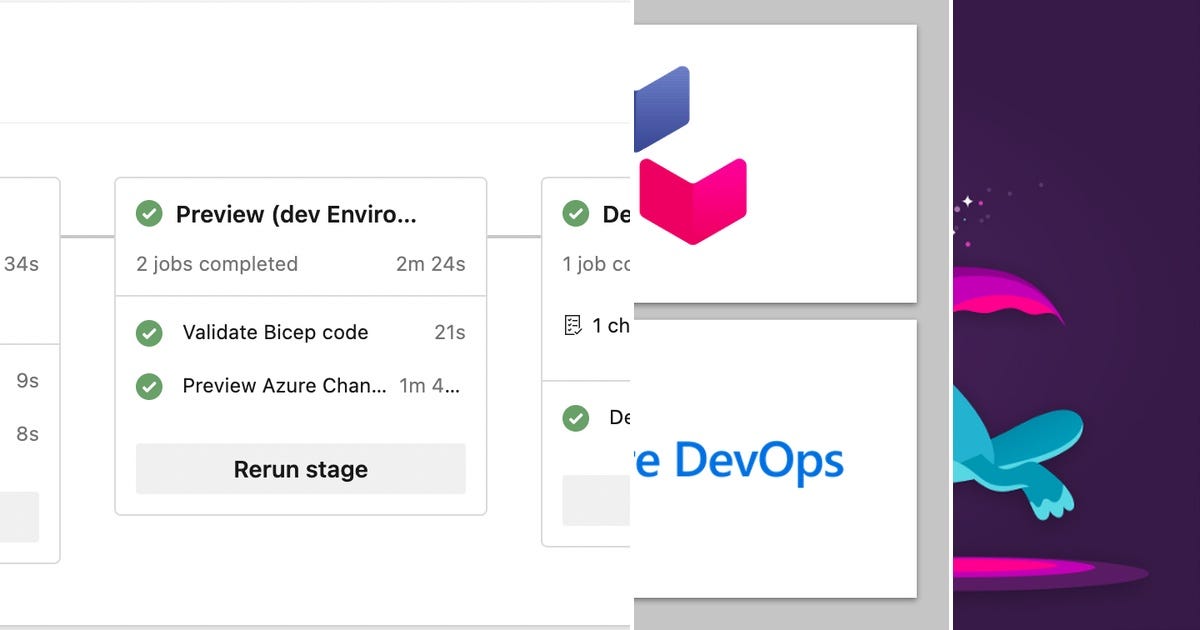The width and height of the screenshot is (1200, 630).
Task: Click the success icon on Preview stage header
Action: 149,213
